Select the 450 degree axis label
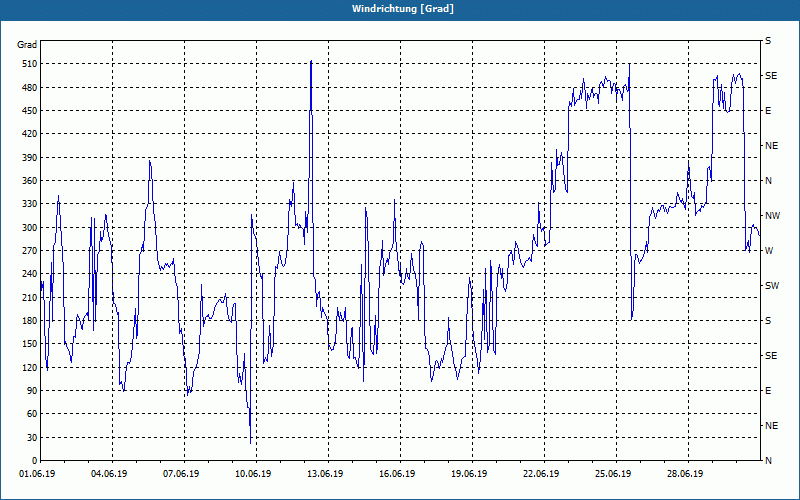Viewport: 800px width, 500px height. tap(30, 111)
